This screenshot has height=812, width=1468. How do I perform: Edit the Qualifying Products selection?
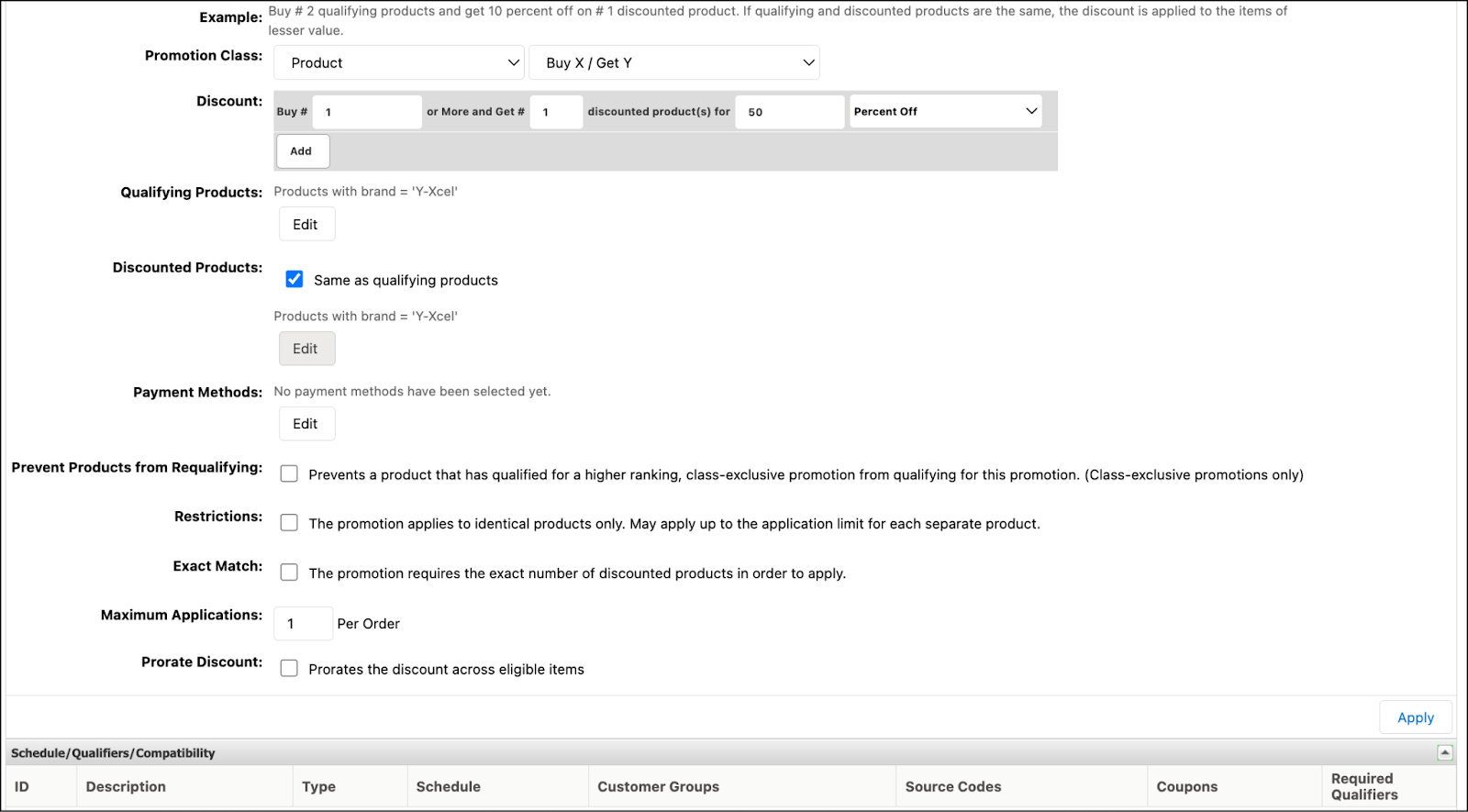pyautogui.click(x=306, y=223)
